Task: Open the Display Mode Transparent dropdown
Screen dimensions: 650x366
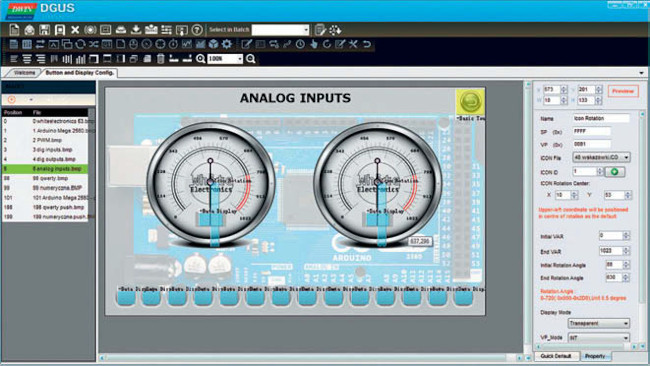Action: coord(599,323)
